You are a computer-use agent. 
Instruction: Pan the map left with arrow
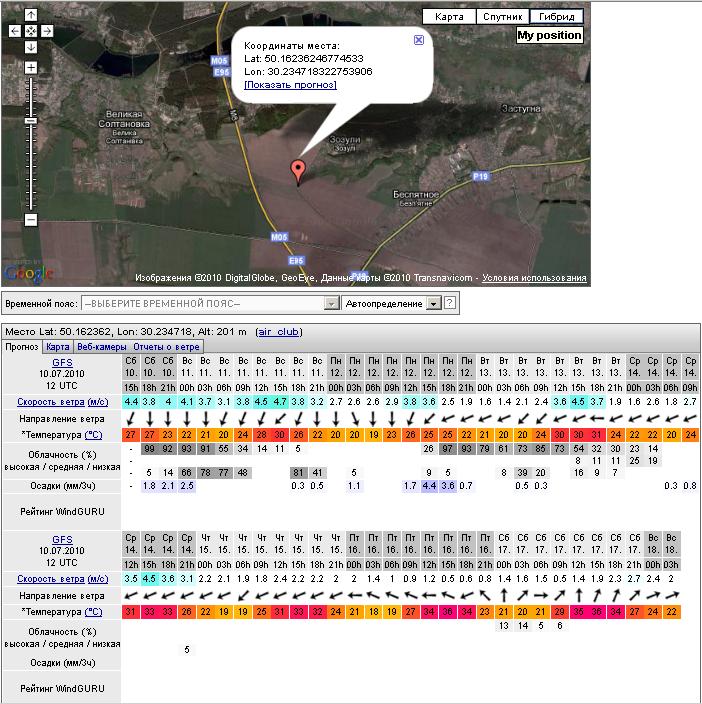click(15, 31)
